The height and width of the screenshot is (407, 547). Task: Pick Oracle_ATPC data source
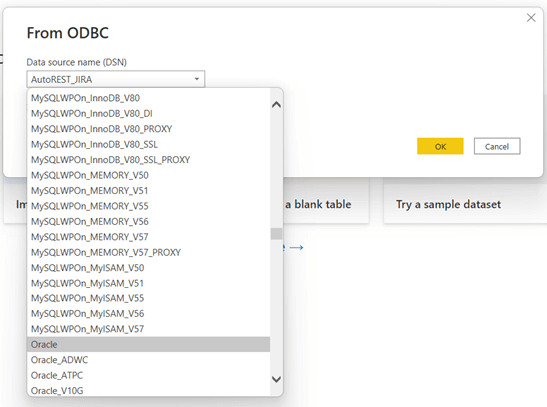[148, 375]
